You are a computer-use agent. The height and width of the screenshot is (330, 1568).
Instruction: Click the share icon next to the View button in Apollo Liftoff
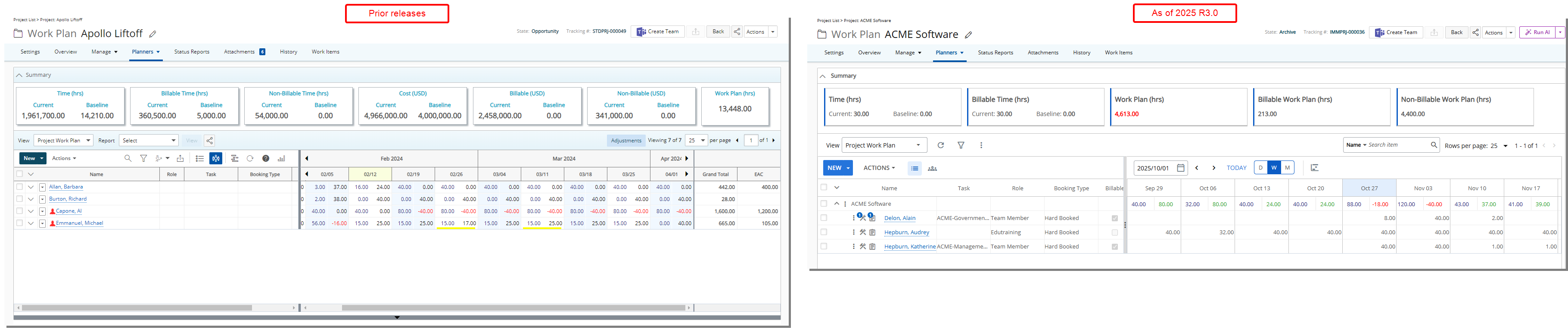(209, 140)
